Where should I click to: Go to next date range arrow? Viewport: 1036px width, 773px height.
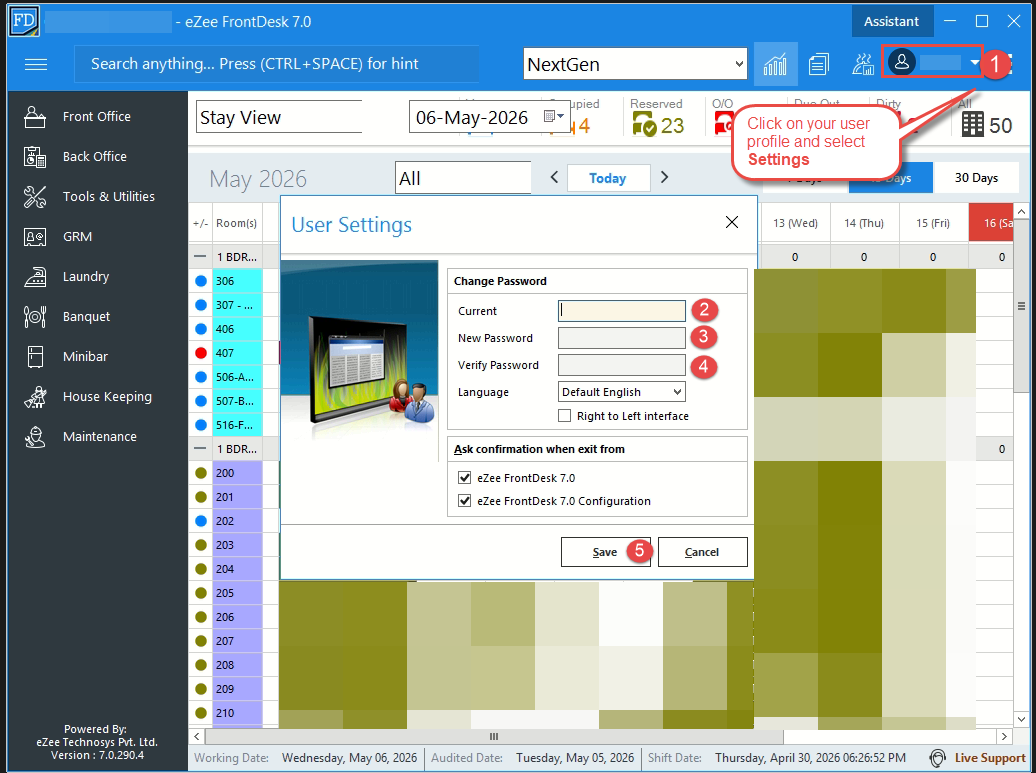coord(665,177)
